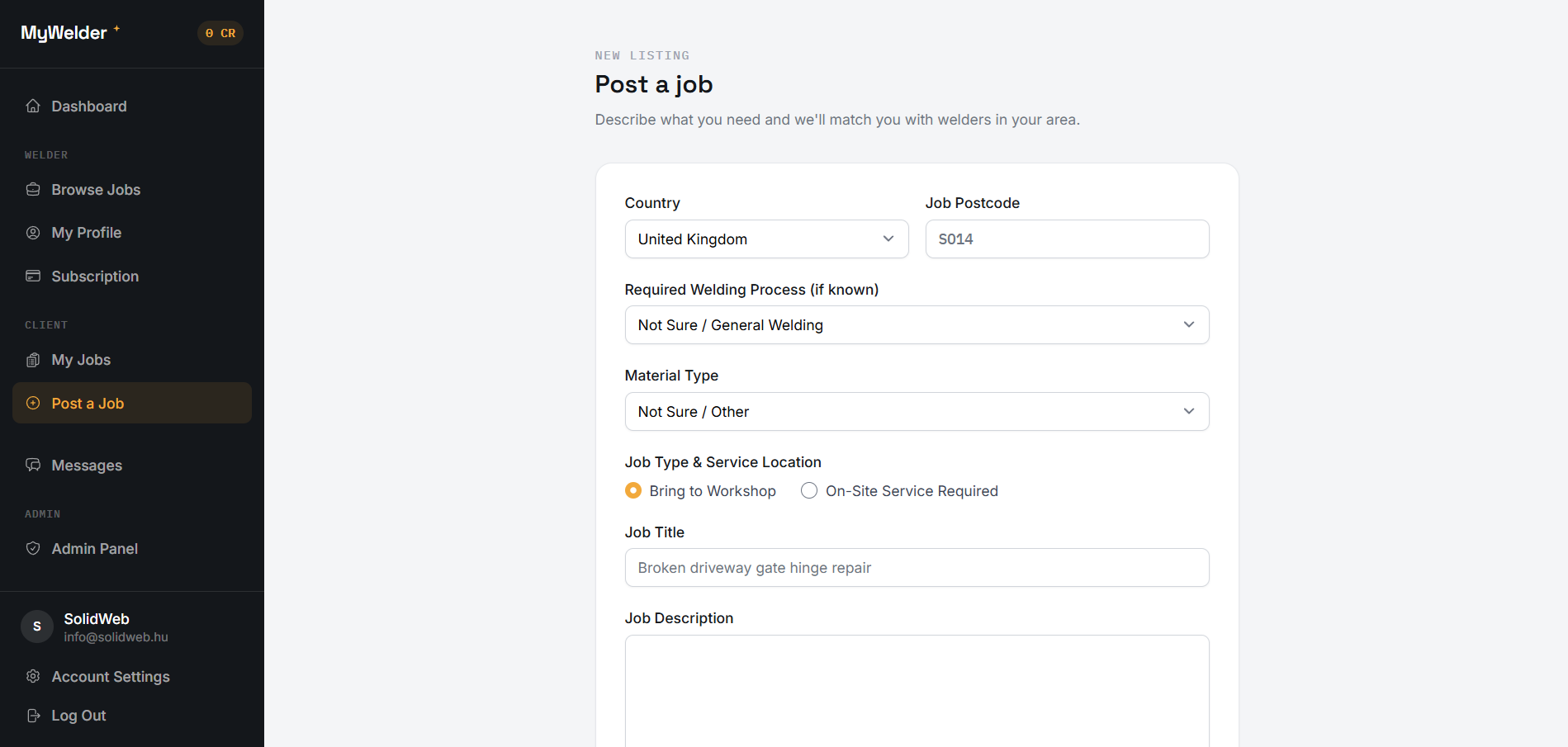Open Admin Panel link
This screenshot has width=1568, height=747.
(x=132, y=548)
